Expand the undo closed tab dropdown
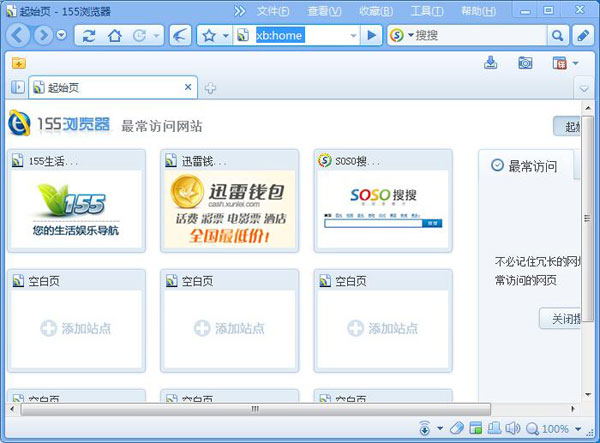This screenshot has width=600, height=443. (x=156, y=36)
